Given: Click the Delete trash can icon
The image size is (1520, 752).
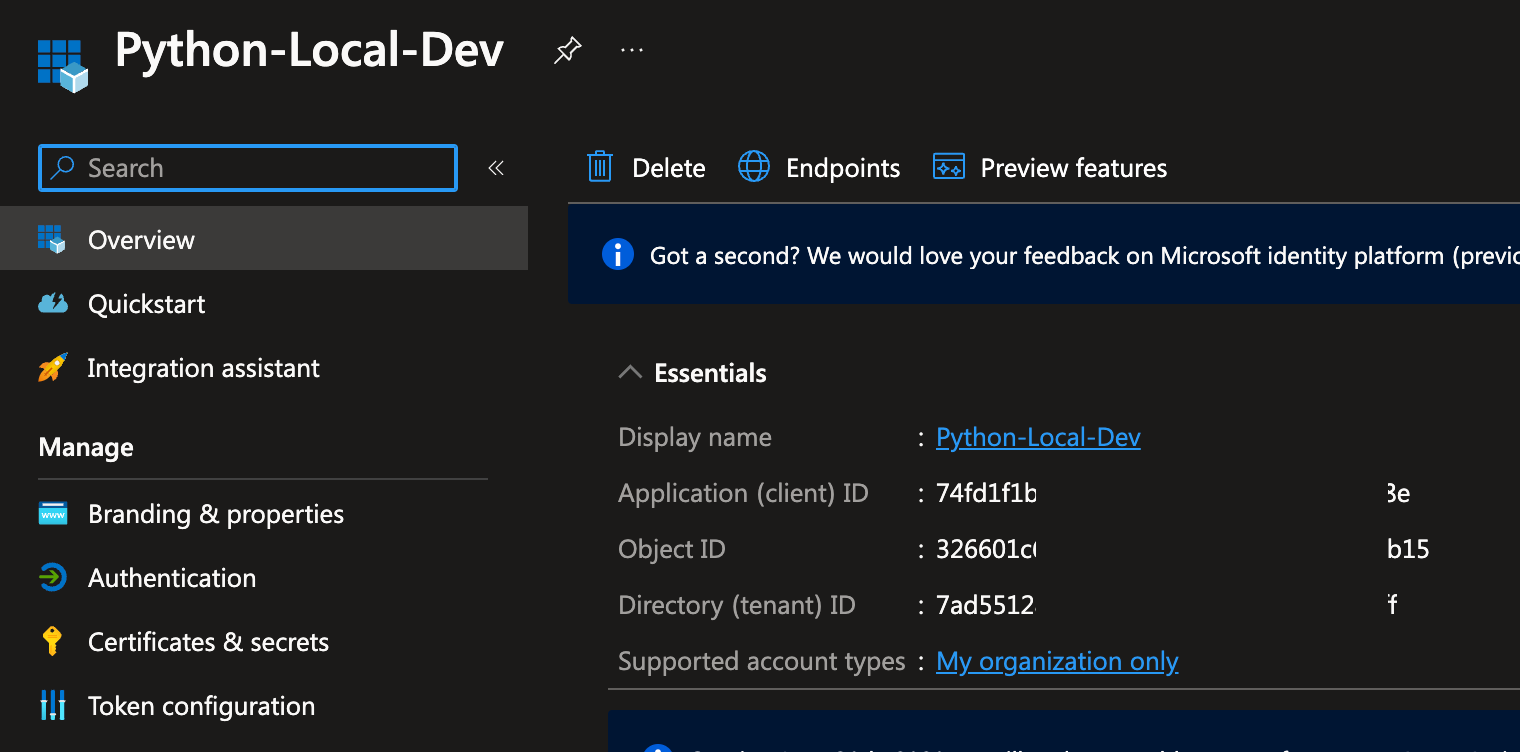Looking at the screenshot, I should [599, 167].
